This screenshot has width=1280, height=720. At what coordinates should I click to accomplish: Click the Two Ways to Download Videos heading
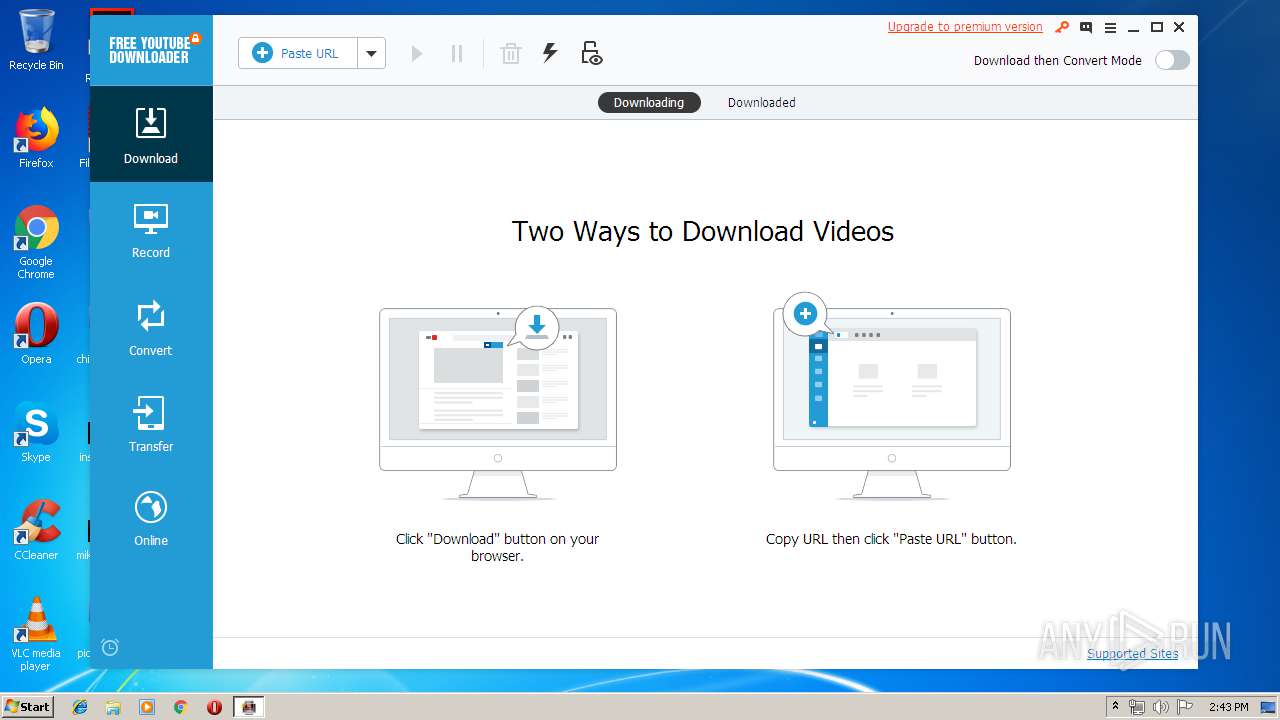(703, 231)
